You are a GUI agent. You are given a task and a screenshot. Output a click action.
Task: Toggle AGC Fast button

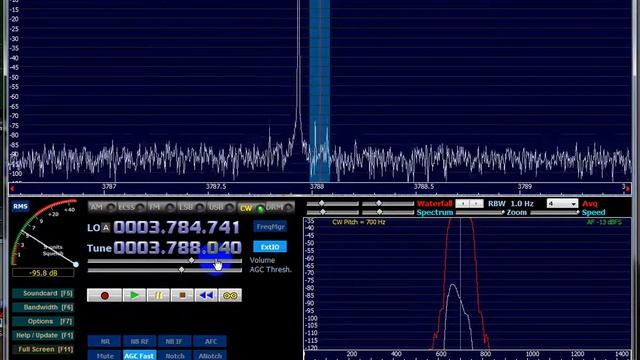[x=140, y=356]
